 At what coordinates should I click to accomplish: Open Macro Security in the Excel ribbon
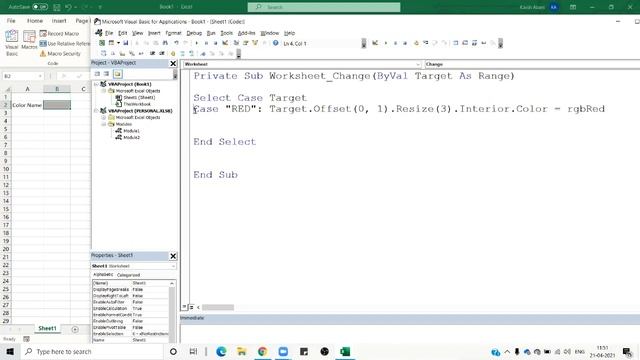coord(60,53)
